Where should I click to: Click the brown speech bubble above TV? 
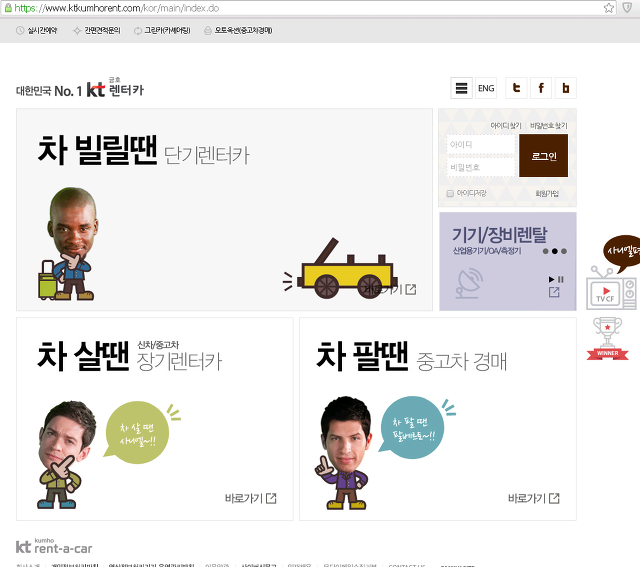(623, 252)
